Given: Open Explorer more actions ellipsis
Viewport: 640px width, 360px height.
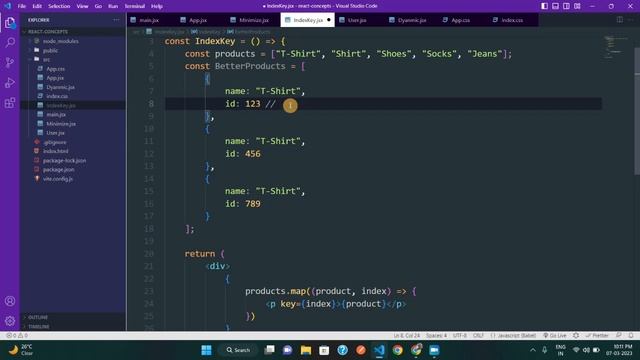Looking at the screenshot, I should (x=116, y=20).
